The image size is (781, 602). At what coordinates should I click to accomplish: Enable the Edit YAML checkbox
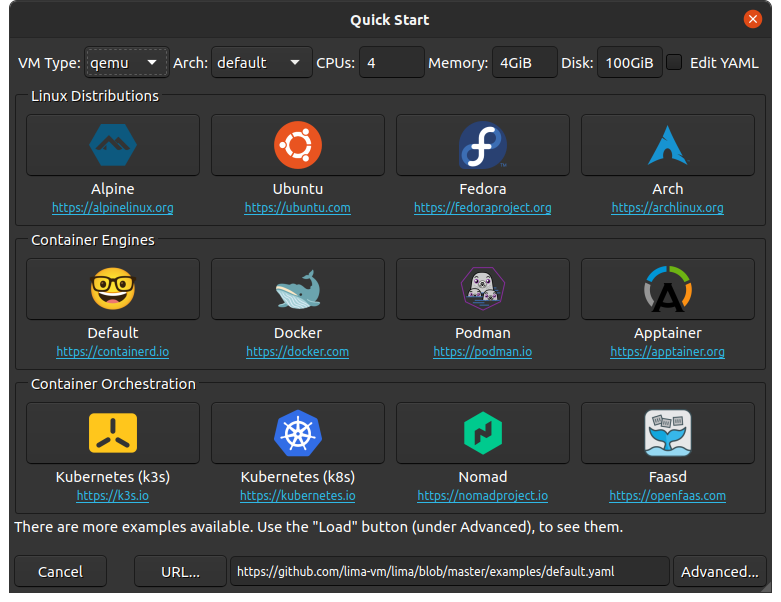pos(674,62)
